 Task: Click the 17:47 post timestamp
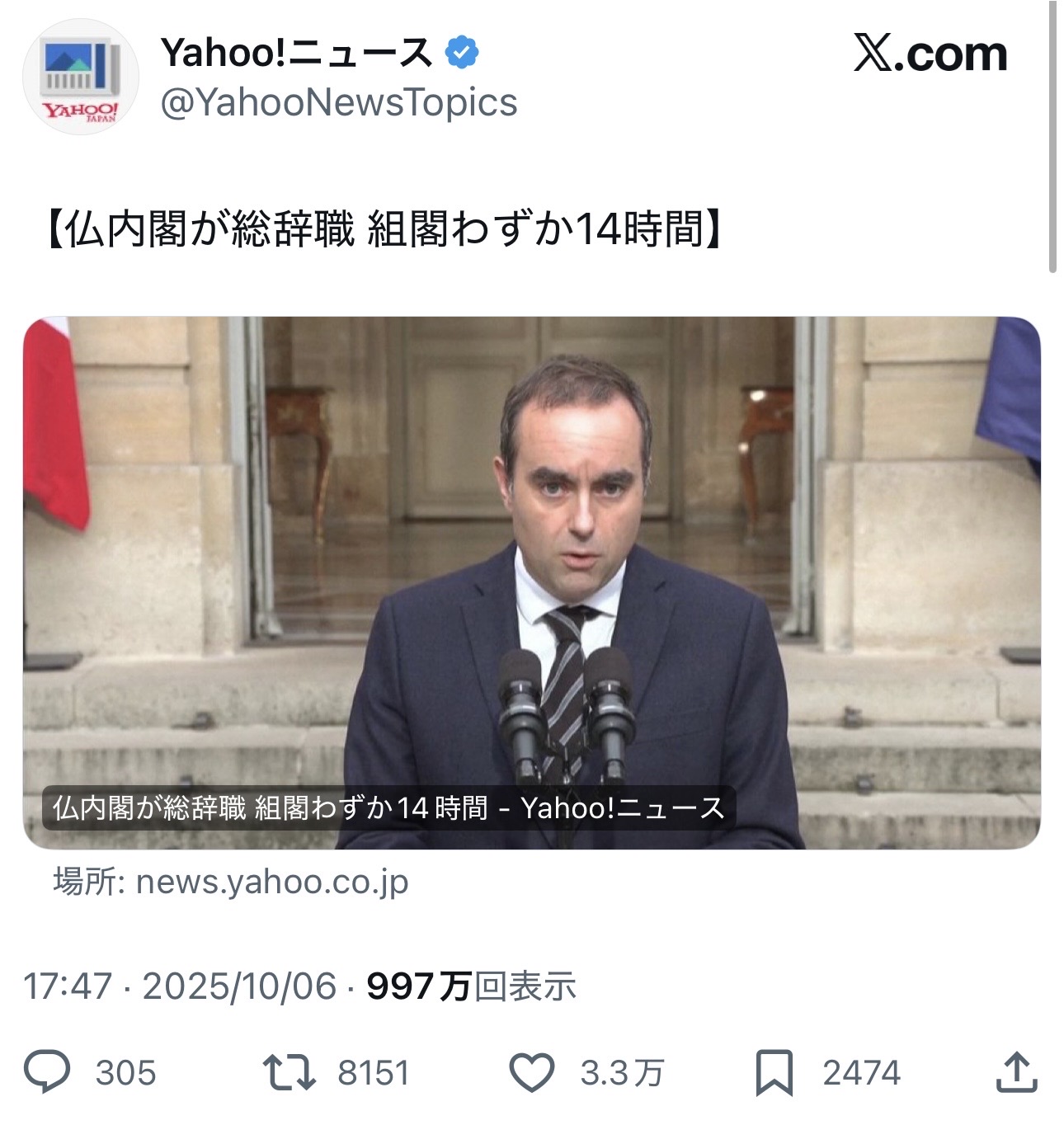click(x=68, y=986)
